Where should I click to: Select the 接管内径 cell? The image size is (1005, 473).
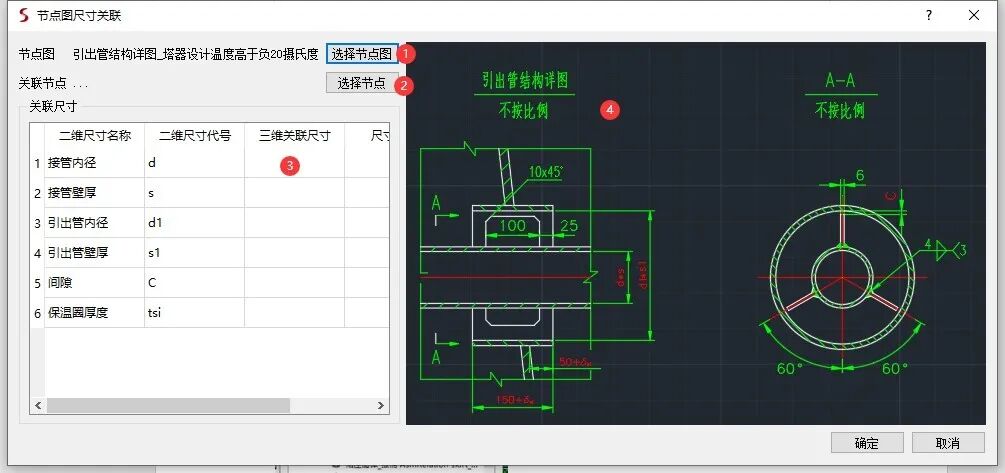pyautogui.click(x=94, y=163)
